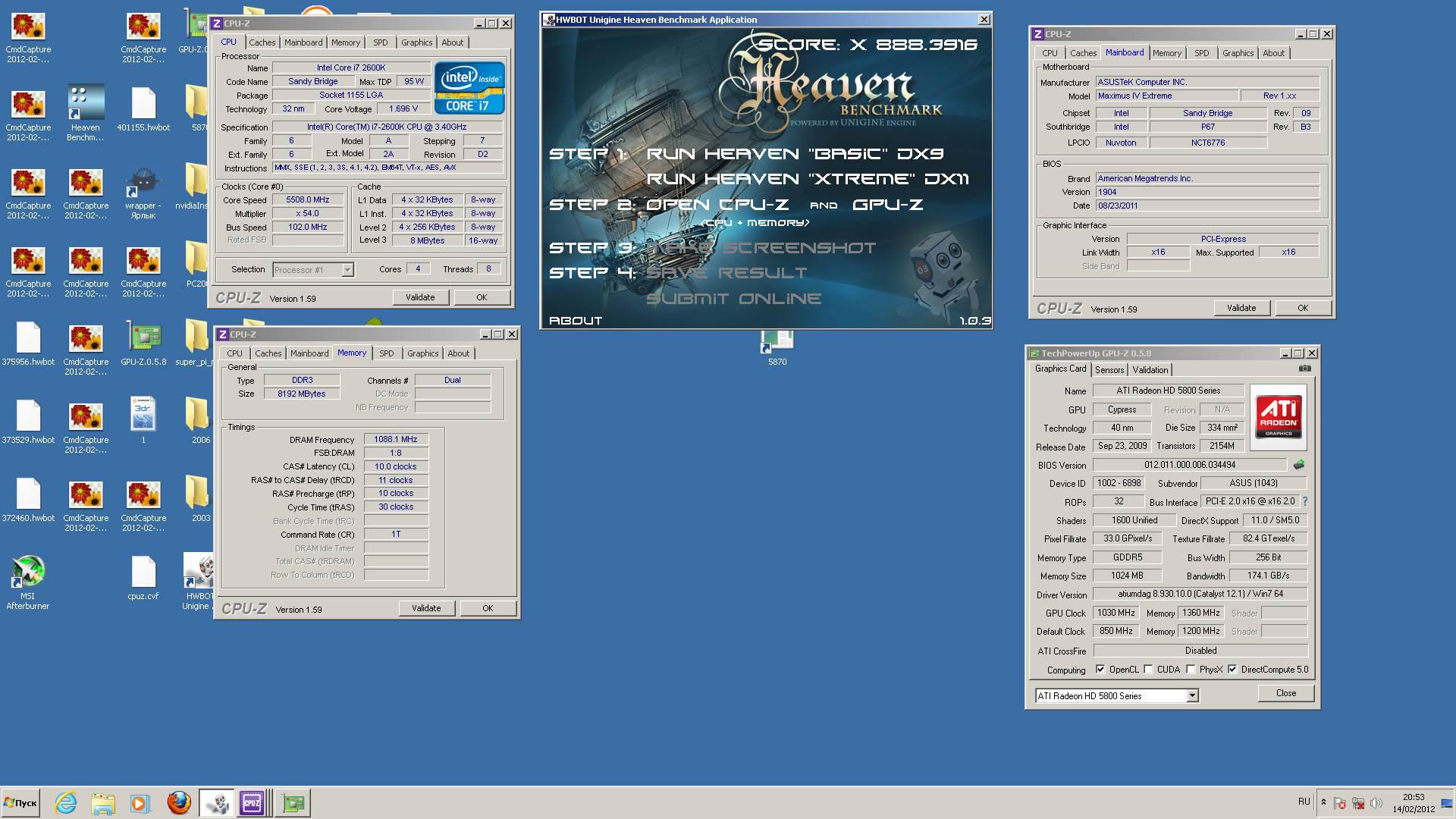This screenshot has height=819, width=1456.
Task: Click Validate in top-left CPU-Z window
Action: [x=420, y=297]
